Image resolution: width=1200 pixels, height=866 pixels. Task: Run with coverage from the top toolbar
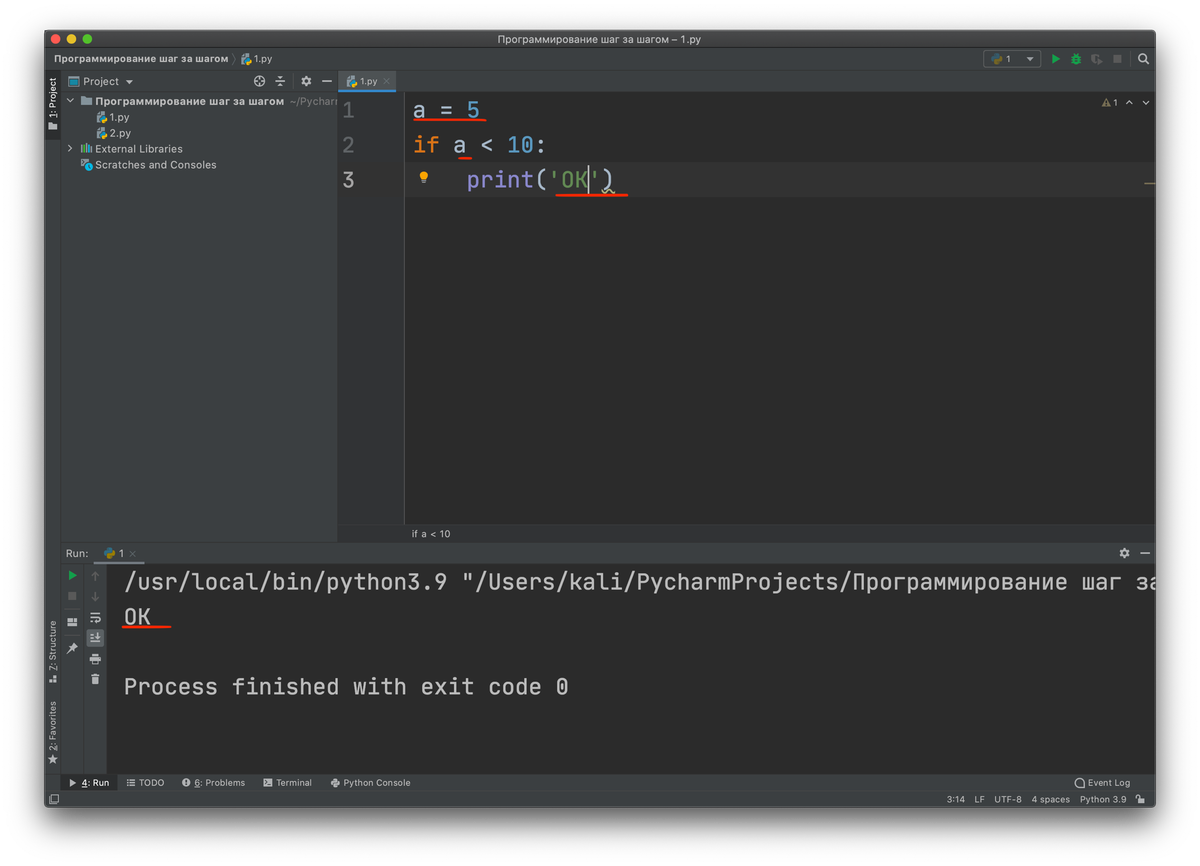coord(1097,59)
